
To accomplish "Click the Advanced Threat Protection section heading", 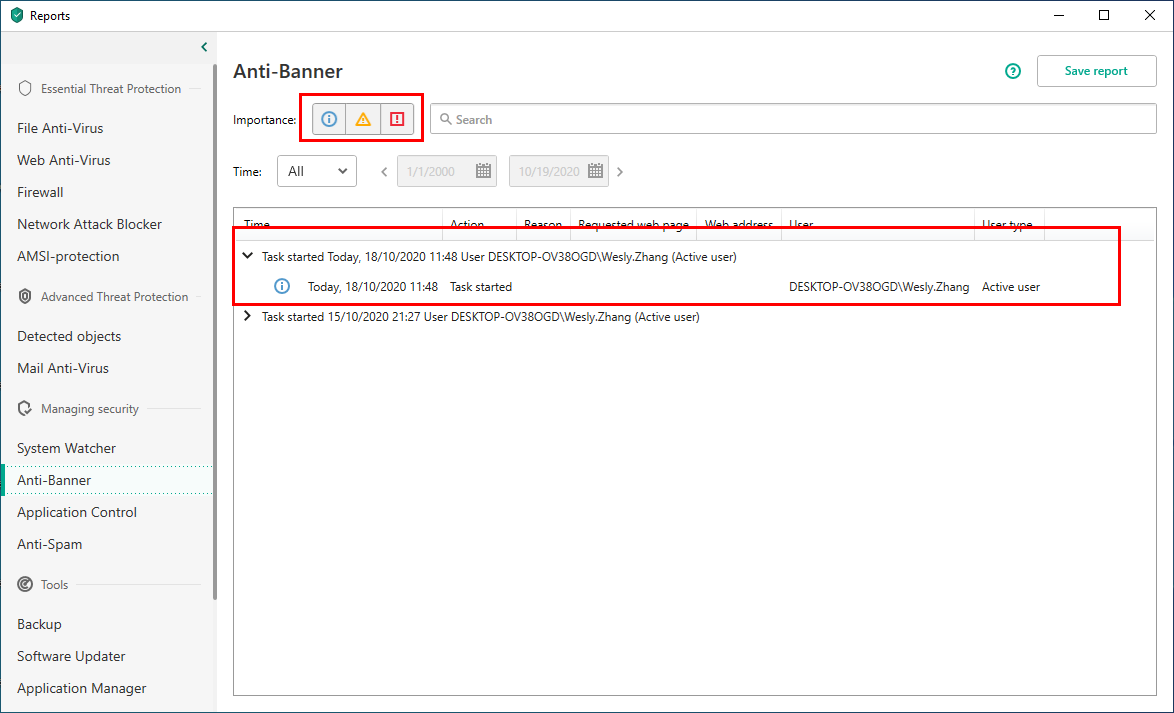I will click(x=115, y=297).
